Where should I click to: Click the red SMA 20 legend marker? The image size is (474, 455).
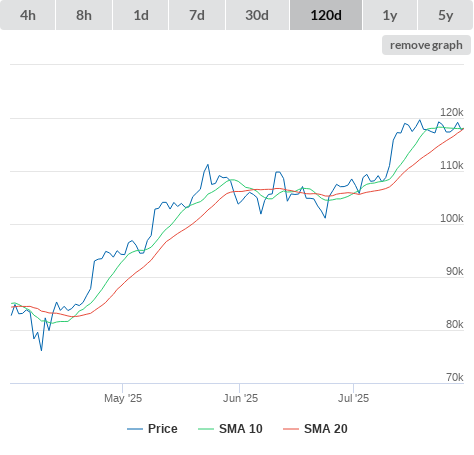[291, 429]
